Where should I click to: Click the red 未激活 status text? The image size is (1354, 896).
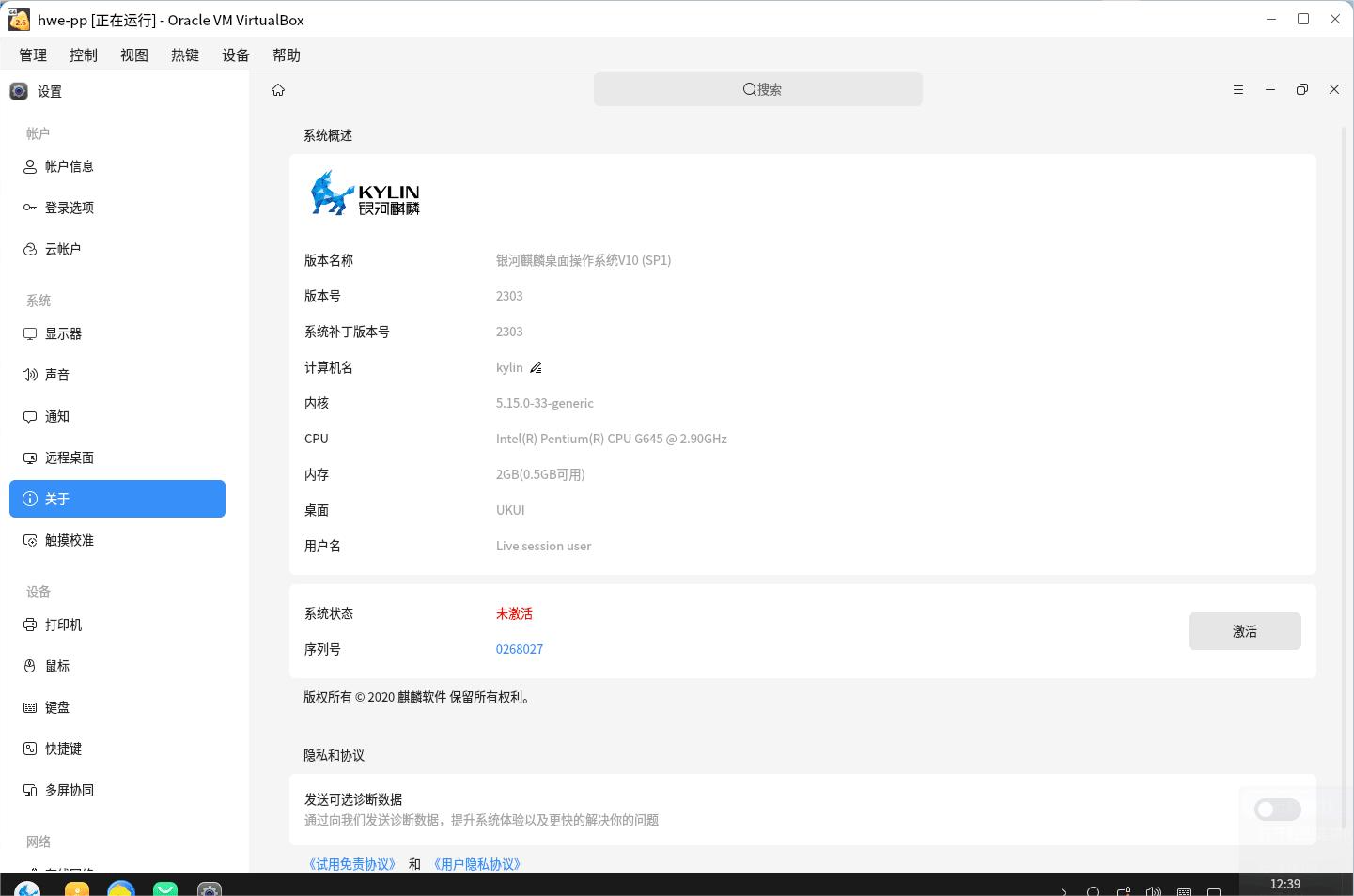514,613
